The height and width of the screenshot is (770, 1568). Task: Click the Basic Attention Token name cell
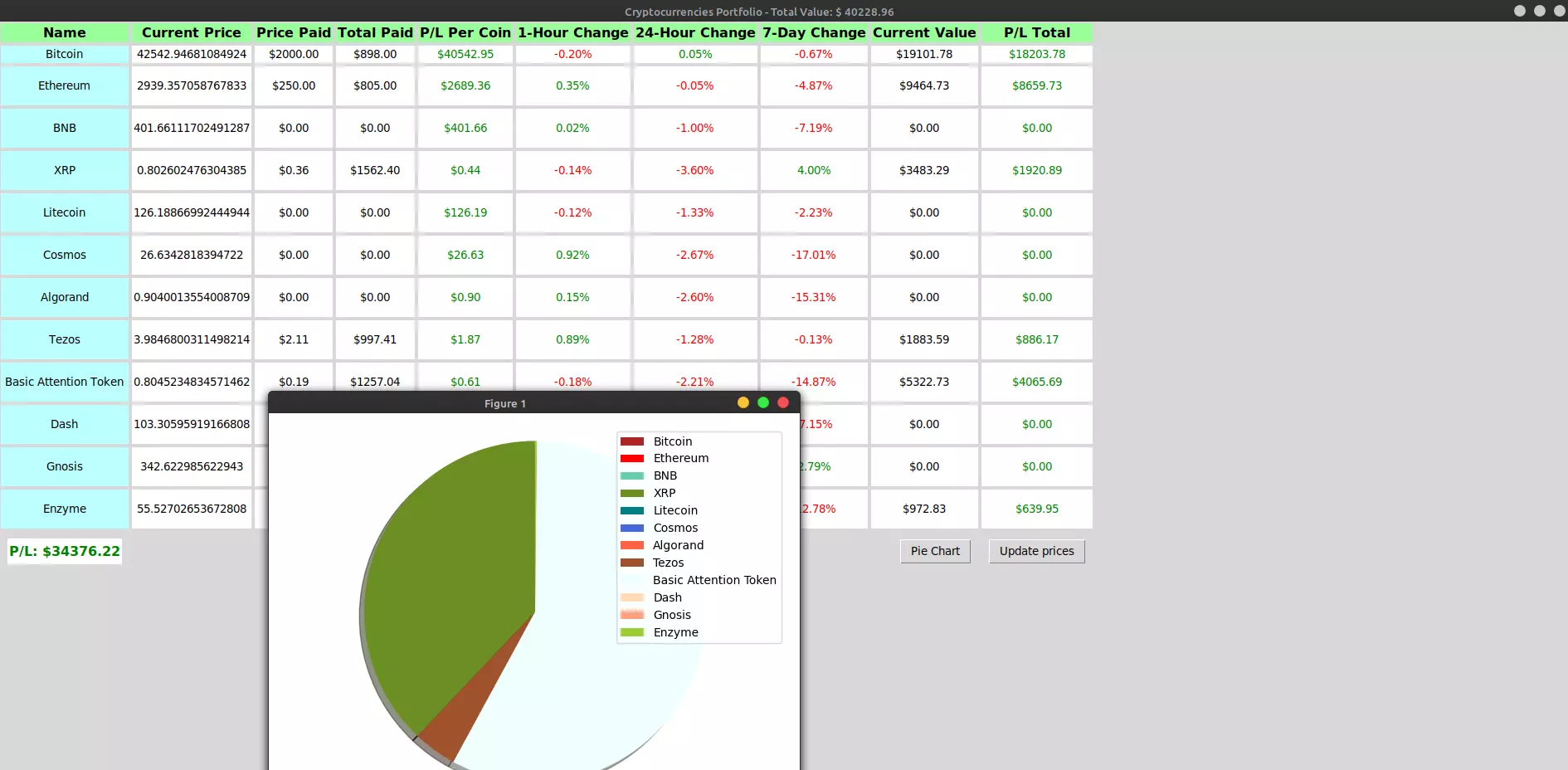pyautogui.click(x=65, y=382)
